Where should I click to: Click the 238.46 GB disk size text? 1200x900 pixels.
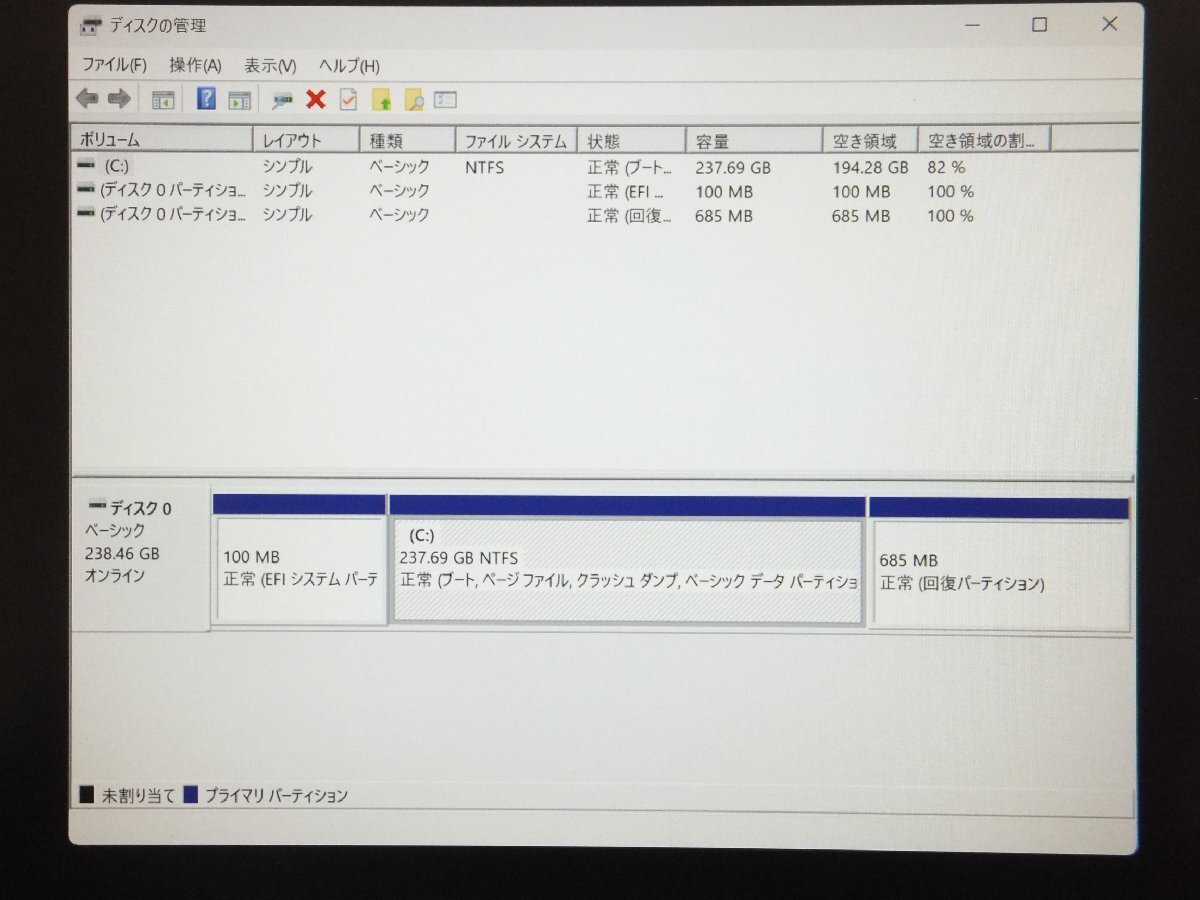(x=122, y=553)
